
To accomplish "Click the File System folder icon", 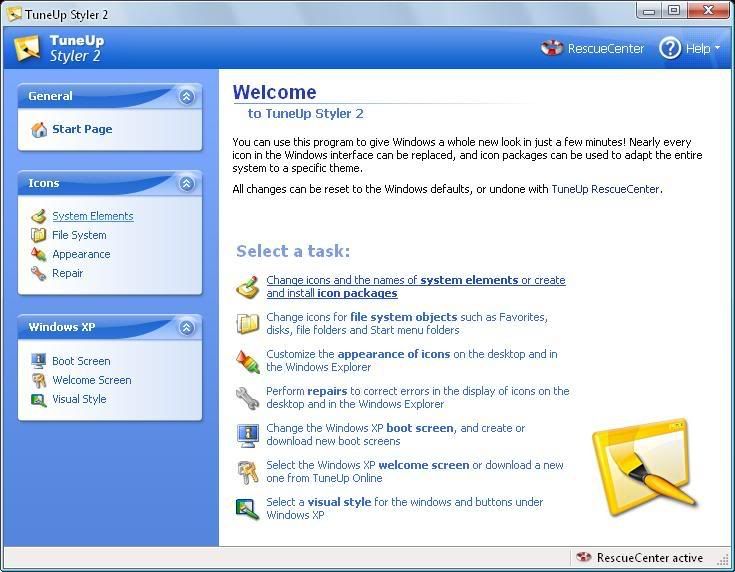I will [39, 235].
